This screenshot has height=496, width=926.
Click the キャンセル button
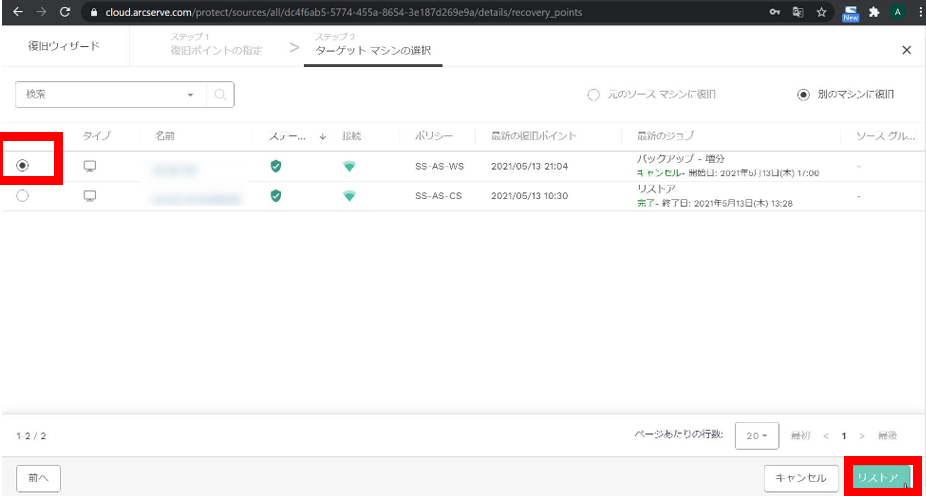801,478
